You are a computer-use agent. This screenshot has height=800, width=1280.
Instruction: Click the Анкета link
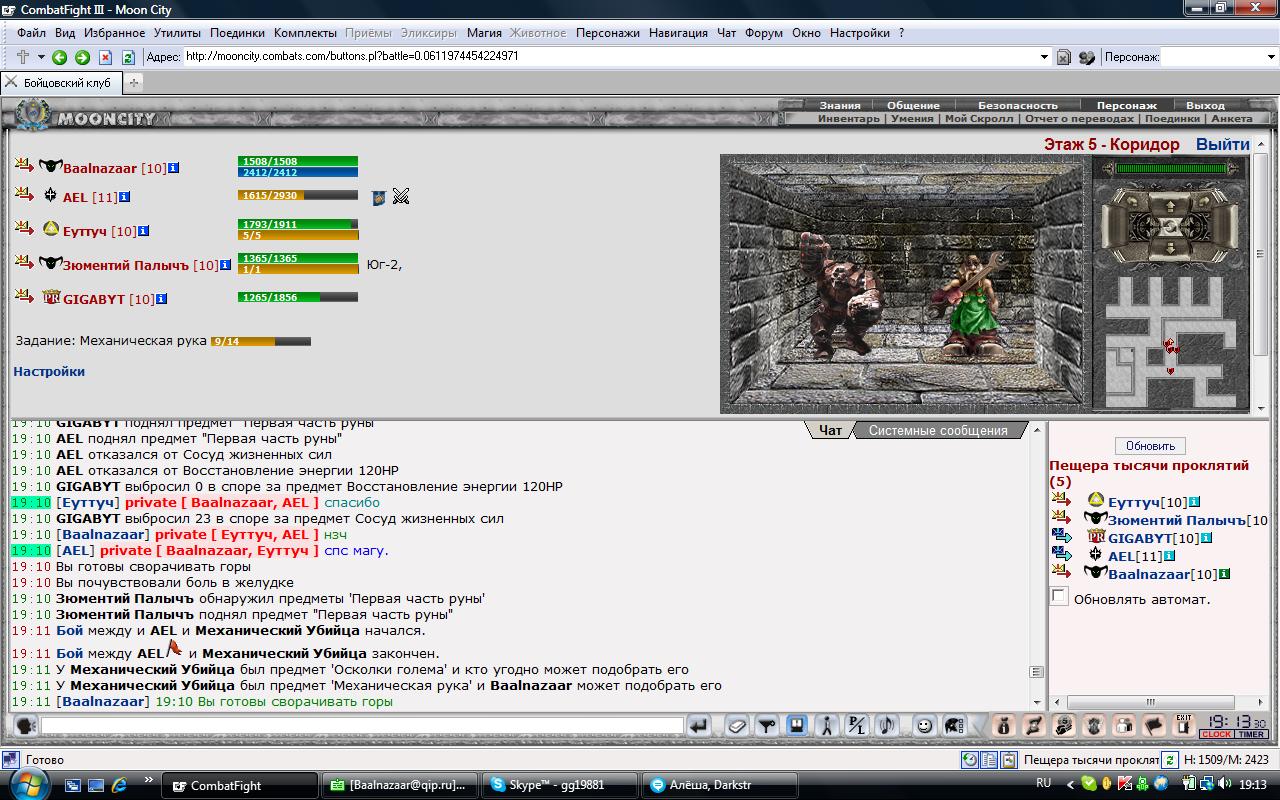[x=1232, y=118]
